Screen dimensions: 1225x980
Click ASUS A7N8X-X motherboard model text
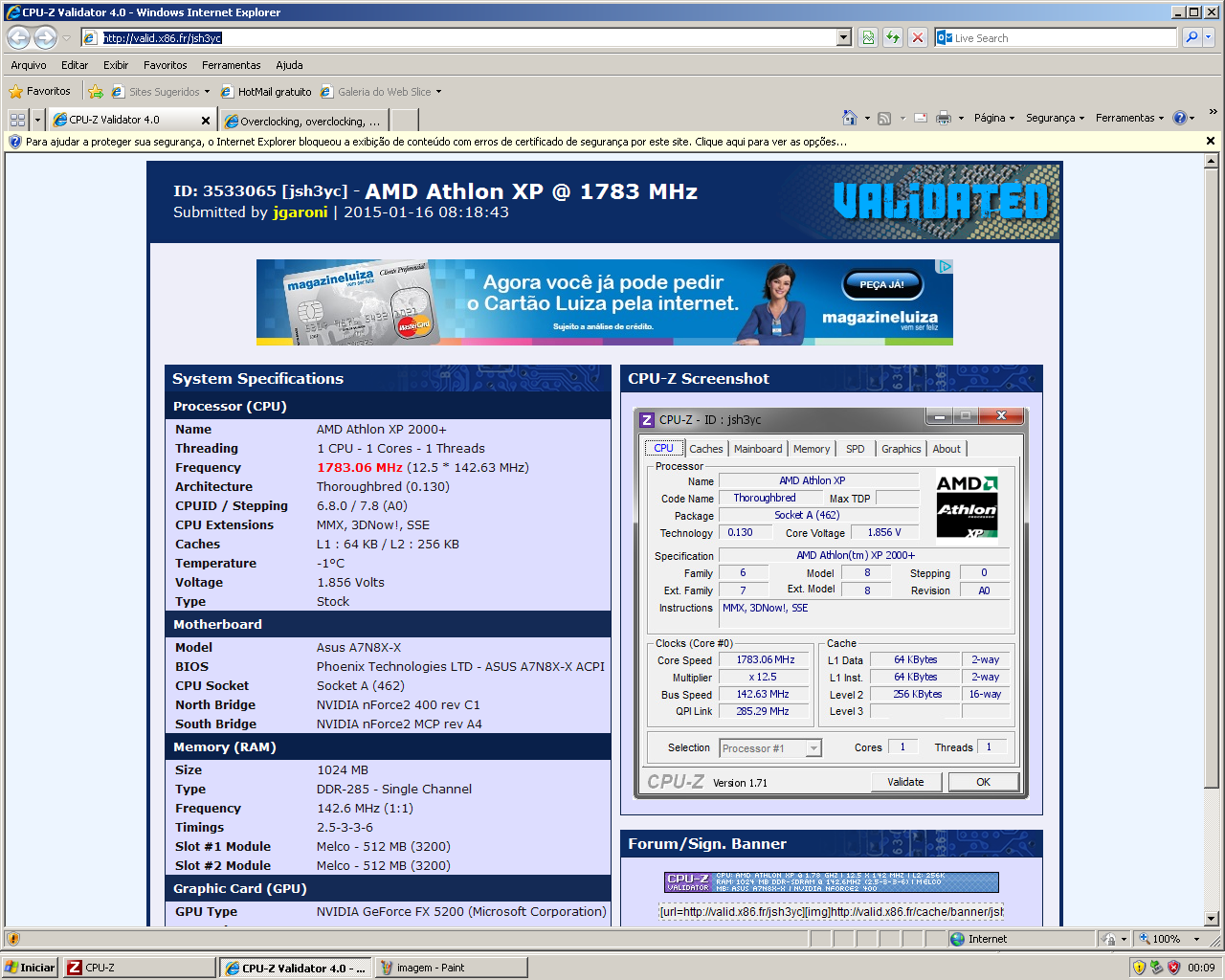coord(359,648)
